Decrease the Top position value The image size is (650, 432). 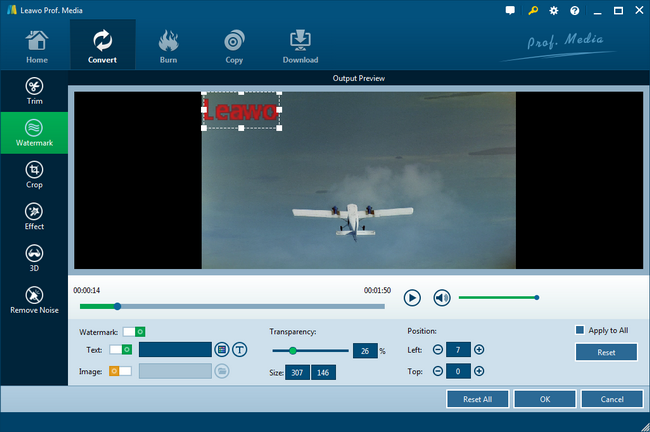[x=437, y=371]
